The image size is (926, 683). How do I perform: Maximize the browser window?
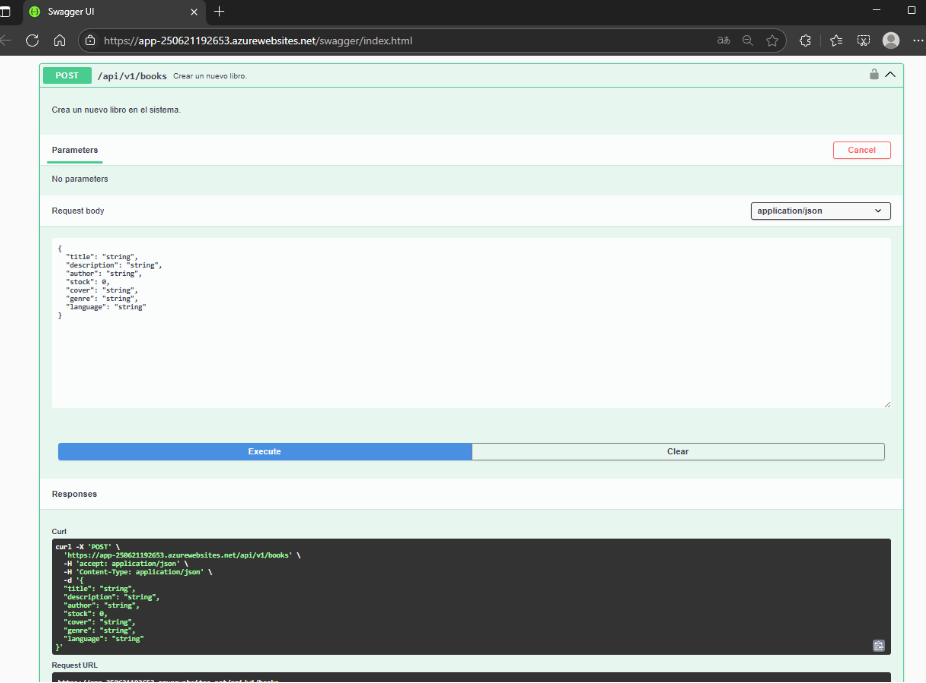[911, 10]
